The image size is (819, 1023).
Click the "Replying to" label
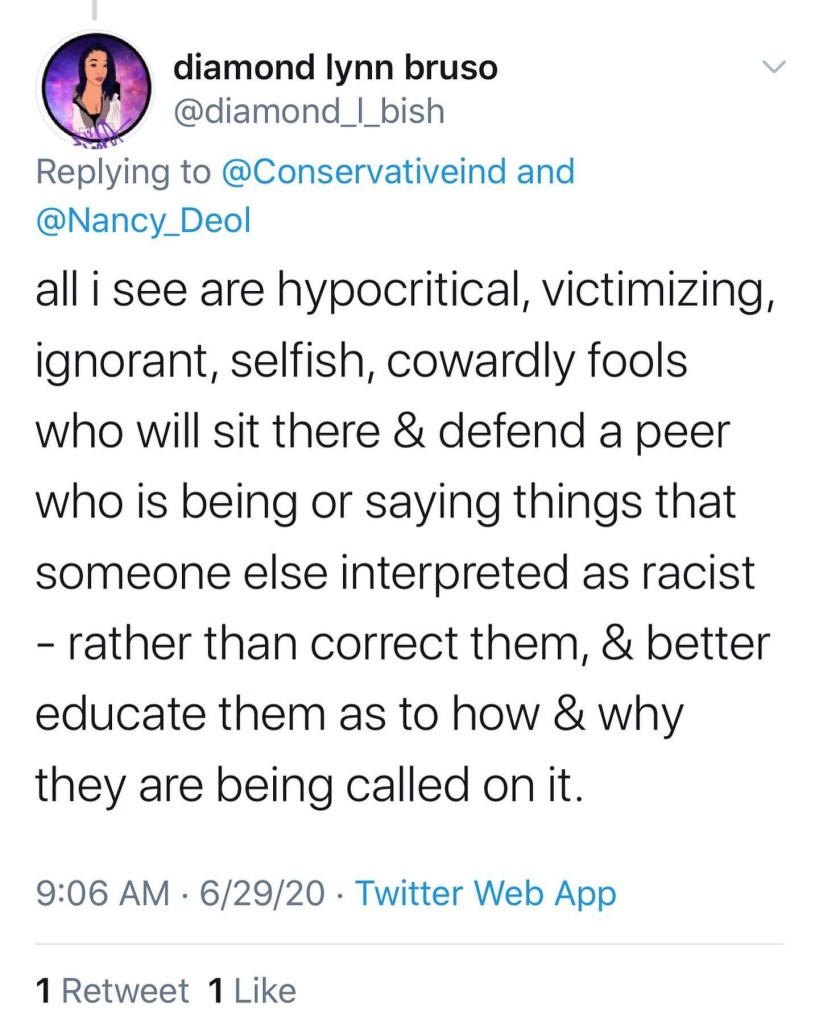point(118,171)
